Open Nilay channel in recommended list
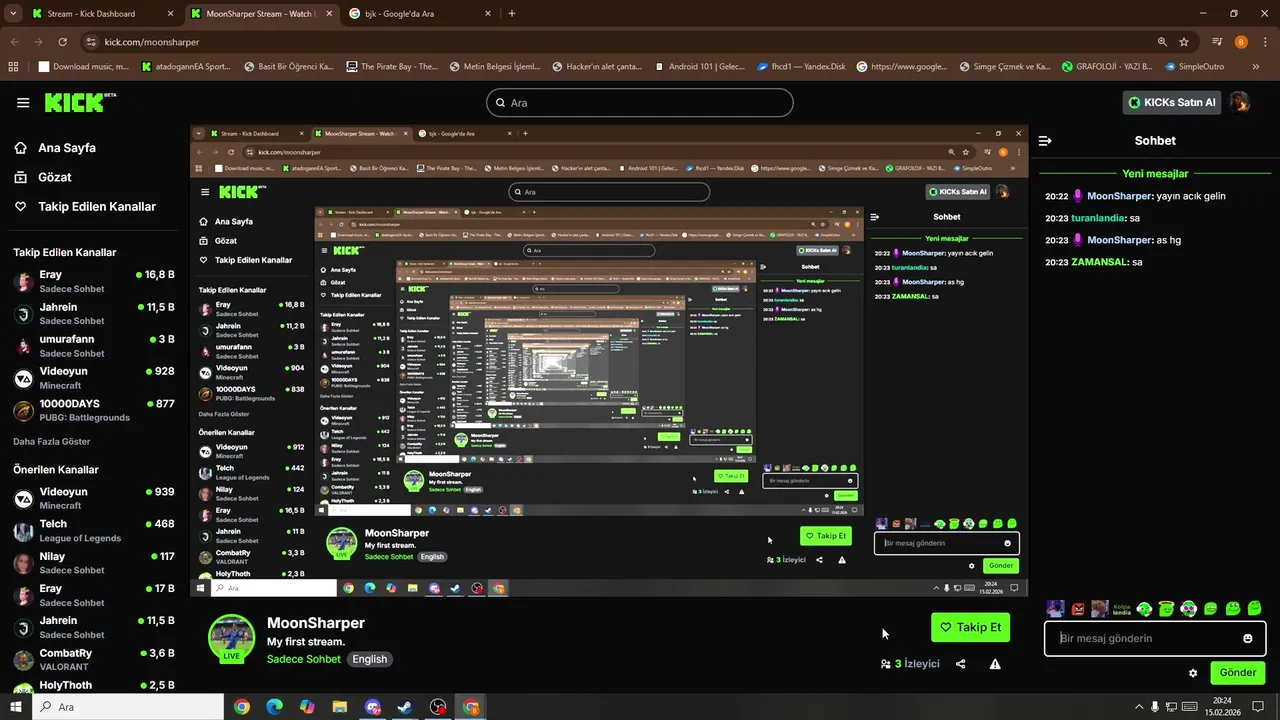Screen dimensions: 1280x720 point(94,562)
